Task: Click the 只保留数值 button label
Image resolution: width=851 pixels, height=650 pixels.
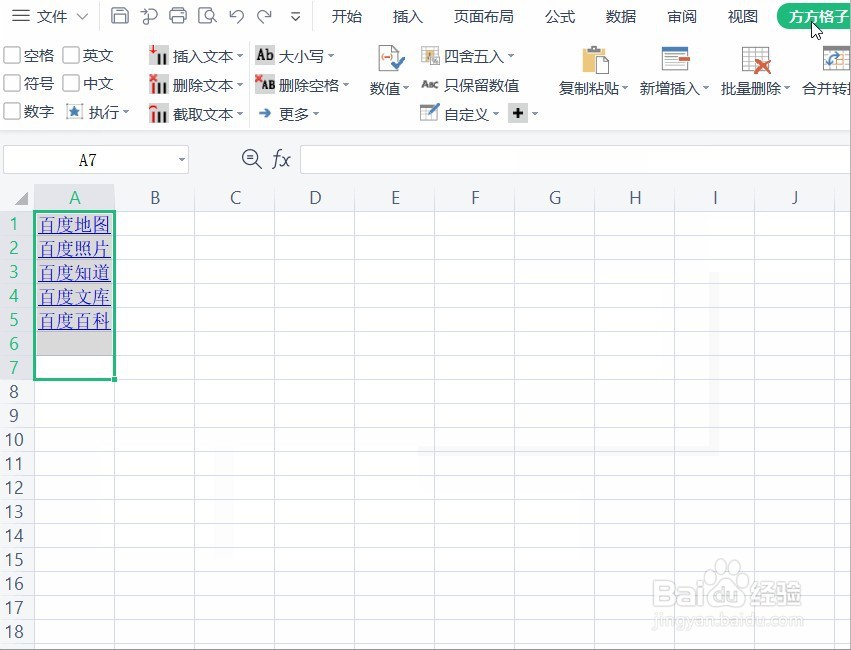Action: pos(481,85)
